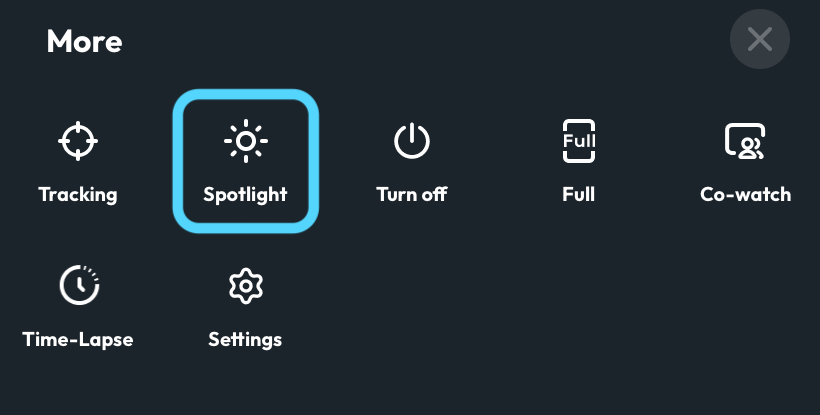Click people silhouette in Co-watch icon
The width and height of the screenshot is (820, 415).
pyautogui.click(x=751, y=148)
